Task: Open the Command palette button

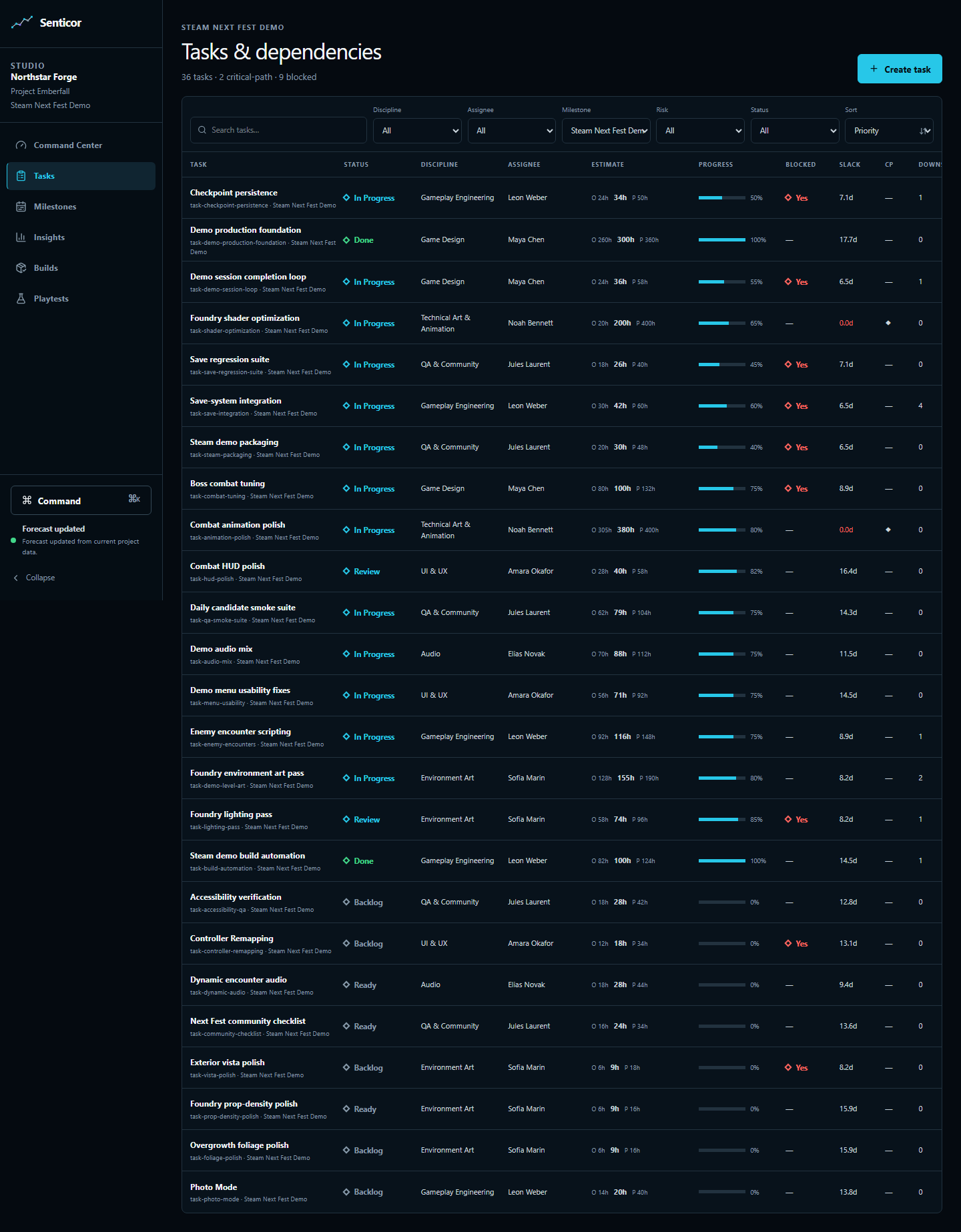Action: click(x=81, y=500)
